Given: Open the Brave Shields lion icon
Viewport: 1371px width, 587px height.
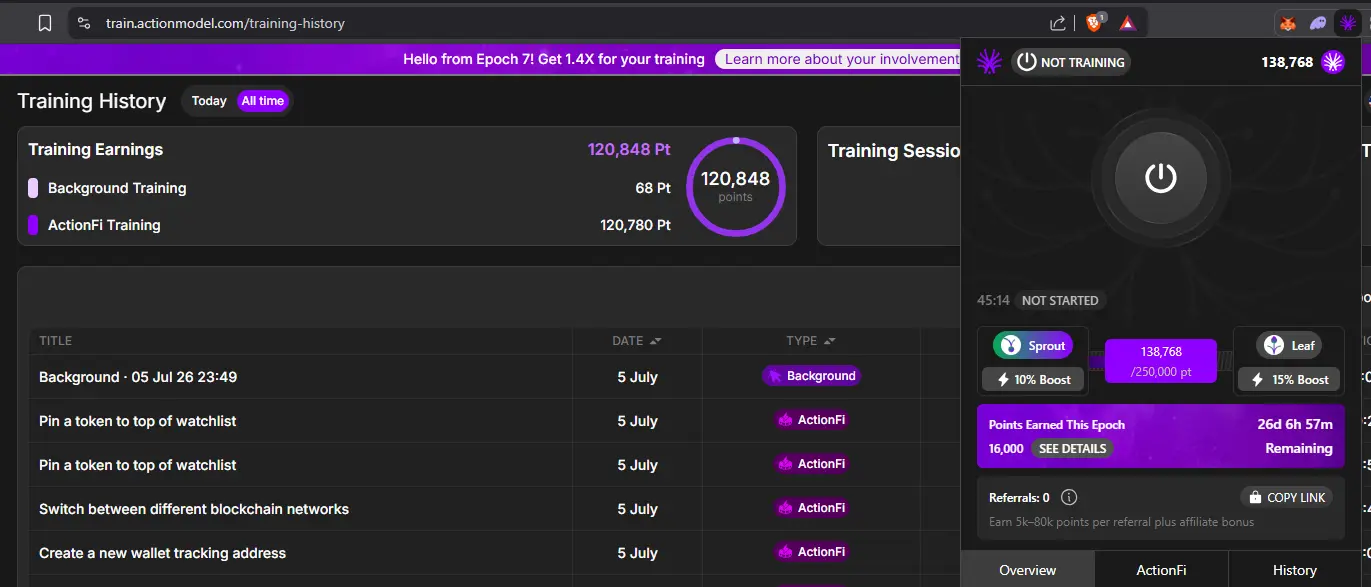Looking at the screenshot, I should point(1095,22).
